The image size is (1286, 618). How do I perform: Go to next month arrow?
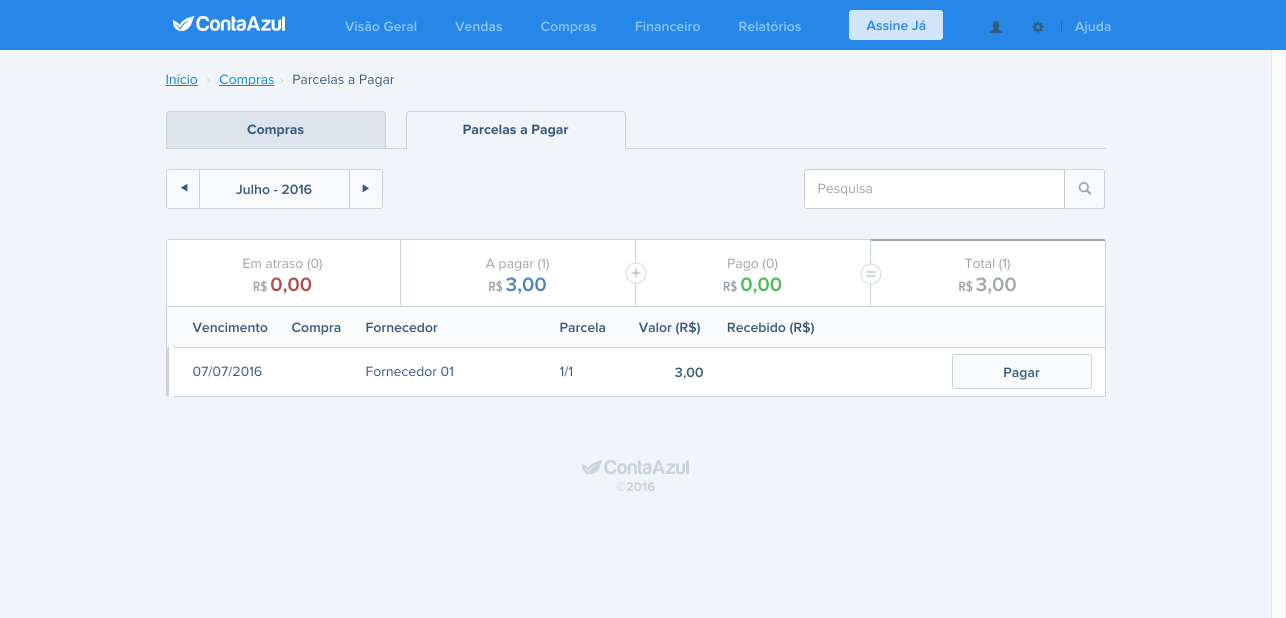coord(366,189)
